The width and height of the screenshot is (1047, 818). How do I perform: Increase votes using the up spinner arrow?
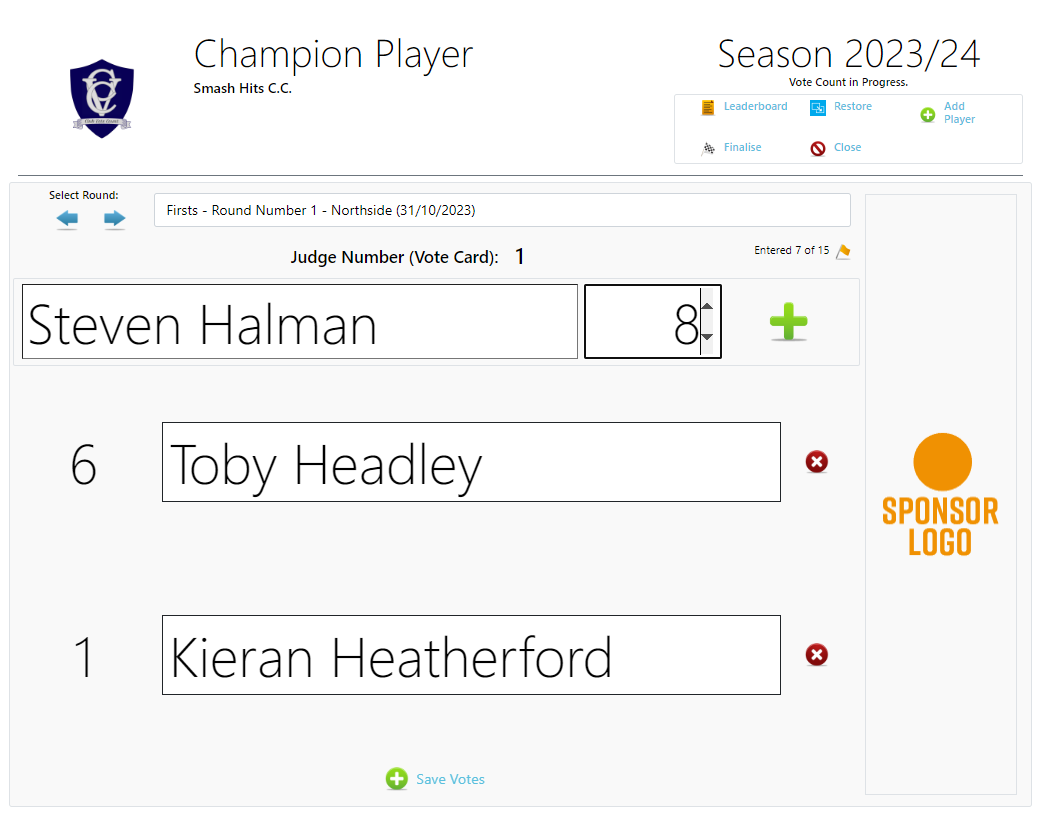pos(708,306)
